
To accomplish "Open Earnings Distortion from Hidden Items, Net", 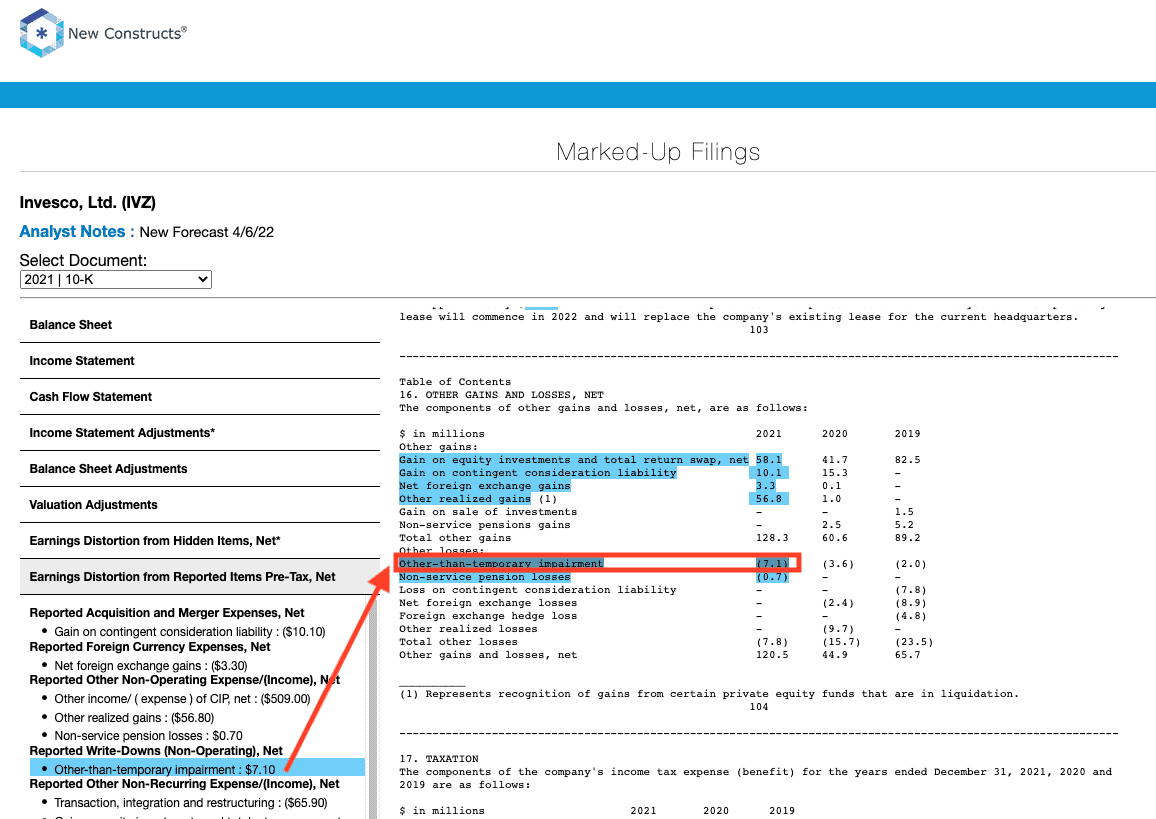I will click(200, 541).
